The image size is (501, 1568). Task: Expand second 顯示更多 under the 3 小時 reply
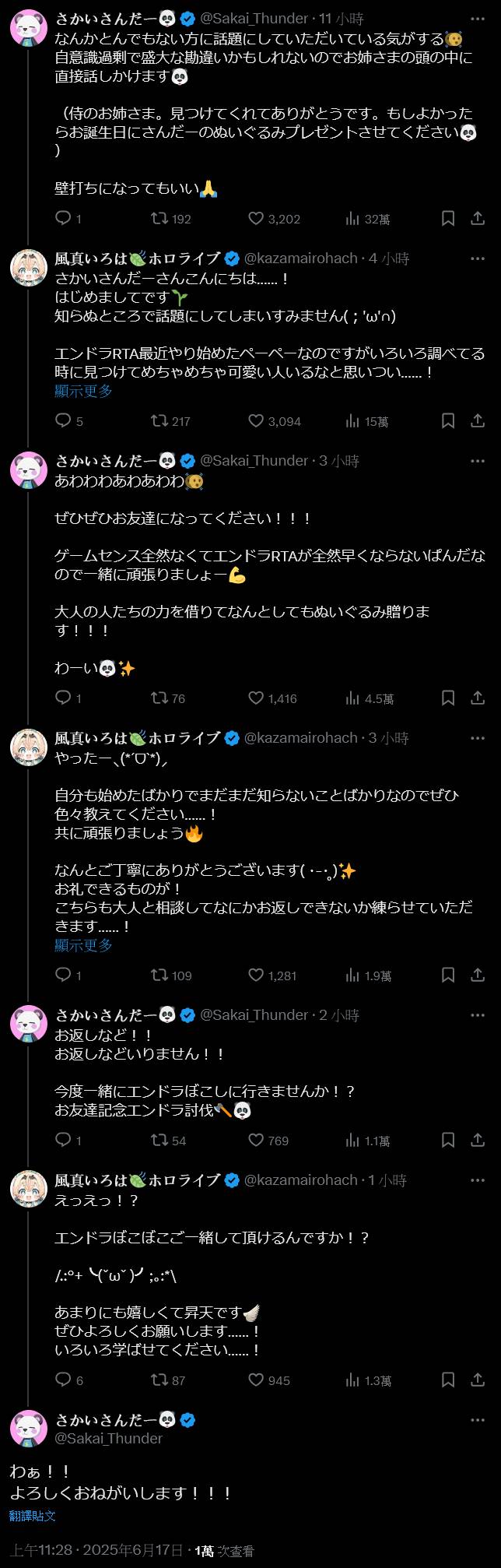point(83,945)
